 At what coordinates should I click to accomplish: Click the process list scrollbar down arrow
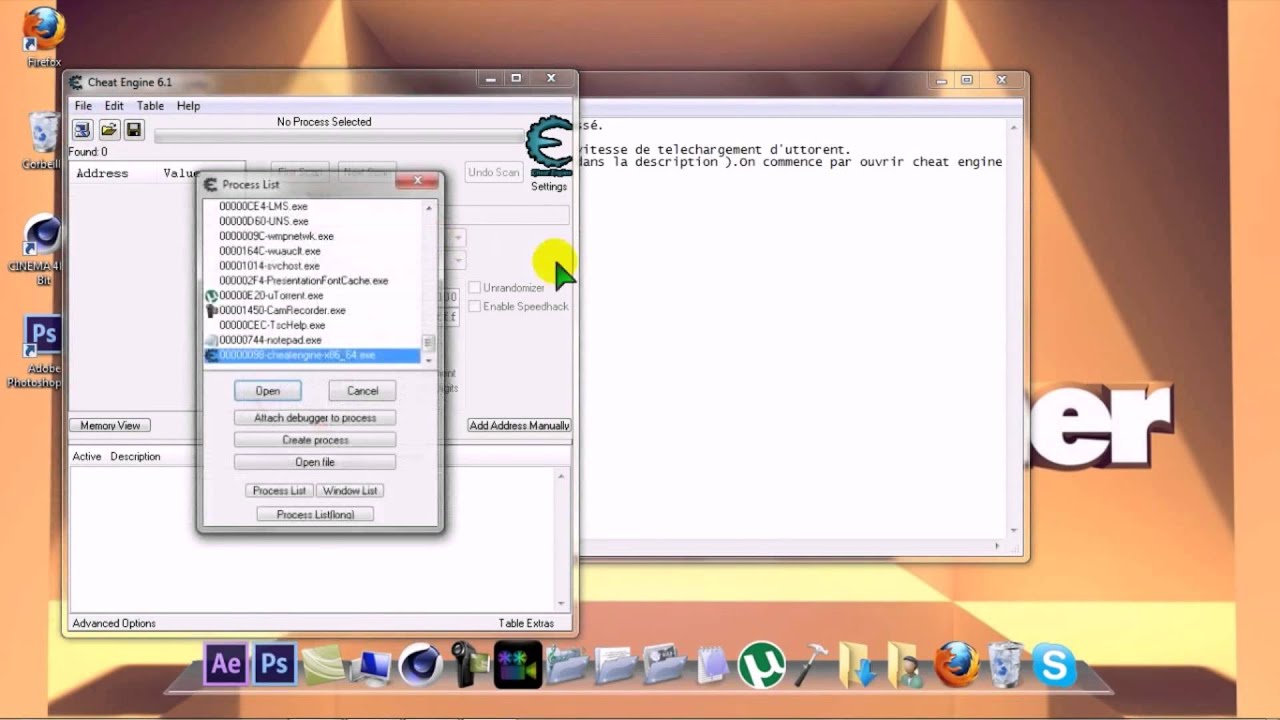point(429,359)
